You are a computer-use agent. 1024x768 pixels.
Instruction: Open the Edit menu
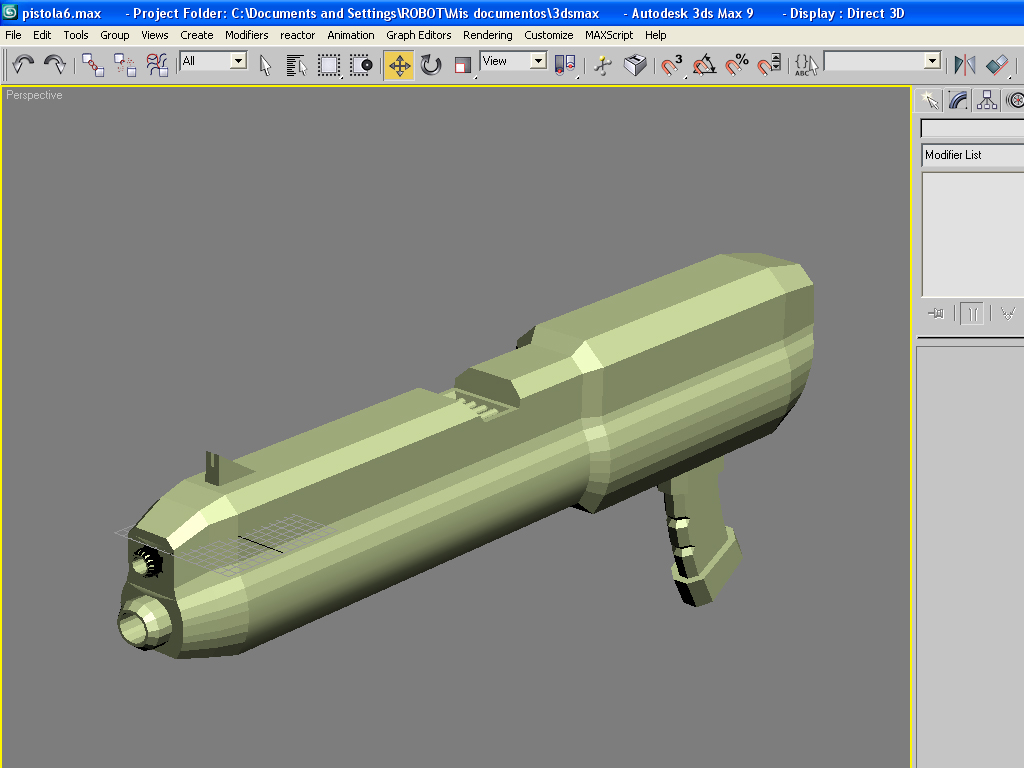42,35
